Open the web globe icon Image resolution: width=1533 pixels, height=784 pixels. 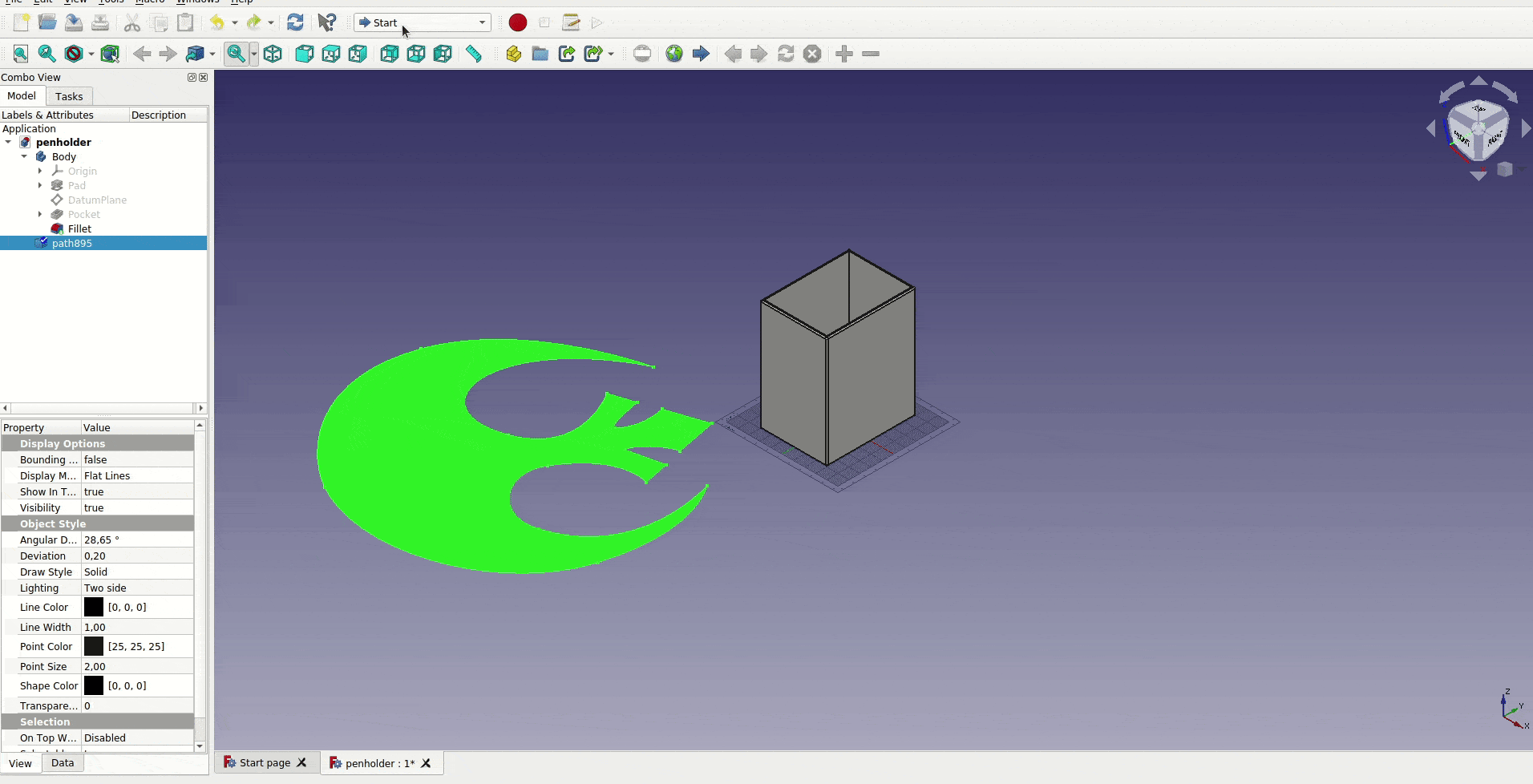point(674,54)
